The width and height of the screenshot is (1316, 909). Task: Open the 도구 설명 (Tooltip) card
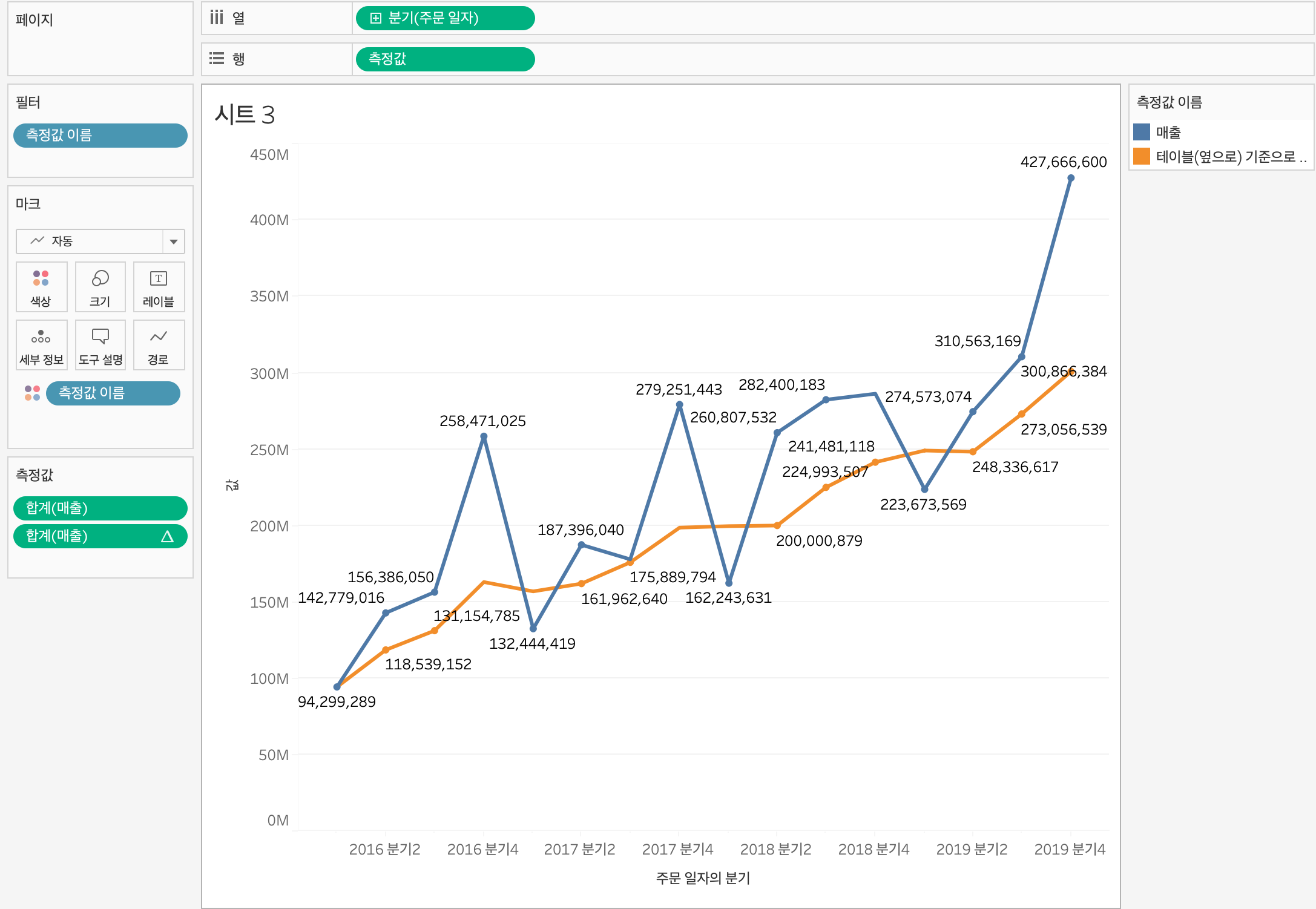(100, 345)
